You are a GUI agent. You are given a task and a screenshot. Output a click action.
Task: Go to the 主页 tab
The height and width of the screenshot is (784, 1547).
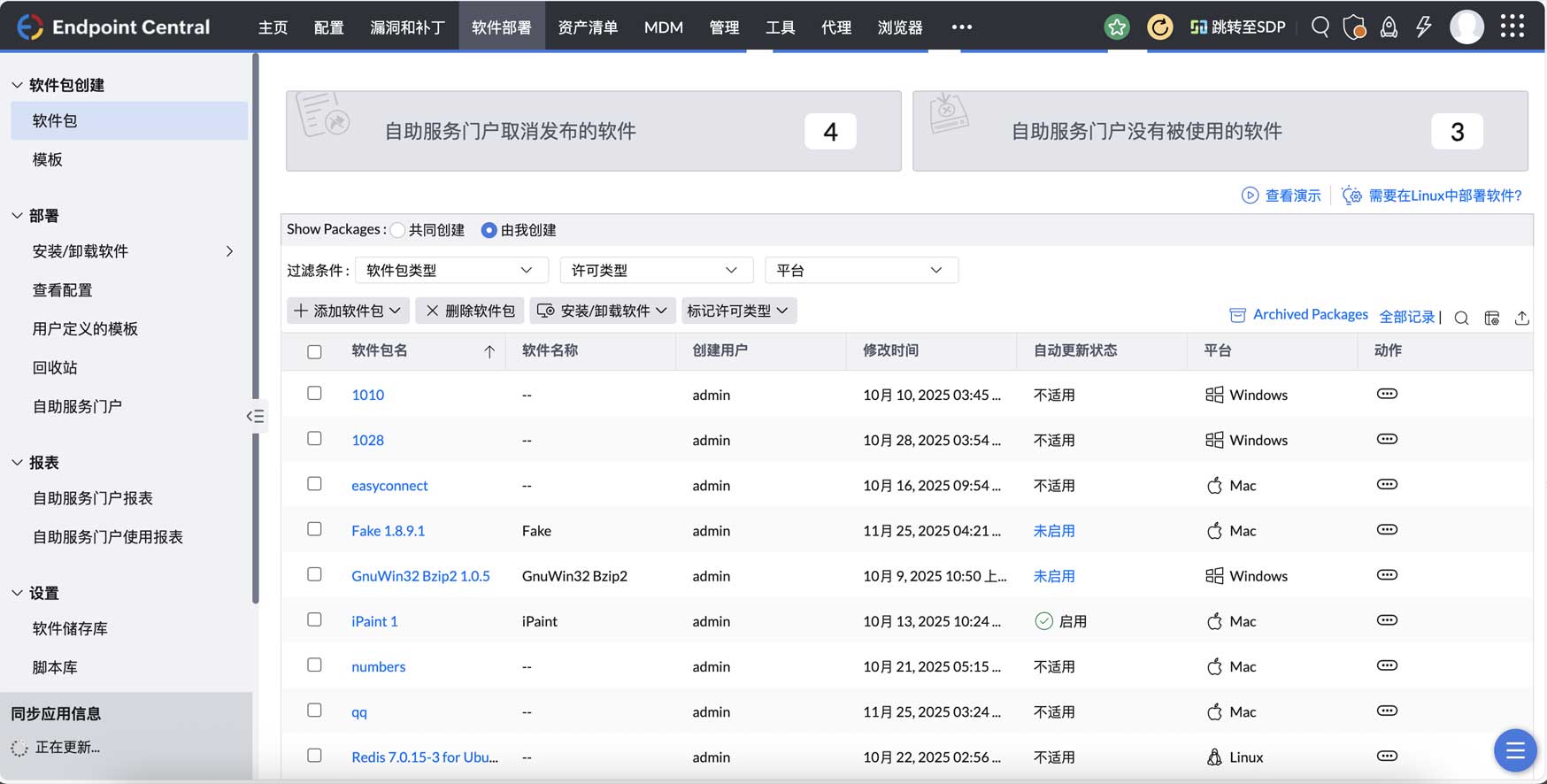click(273, 27)
